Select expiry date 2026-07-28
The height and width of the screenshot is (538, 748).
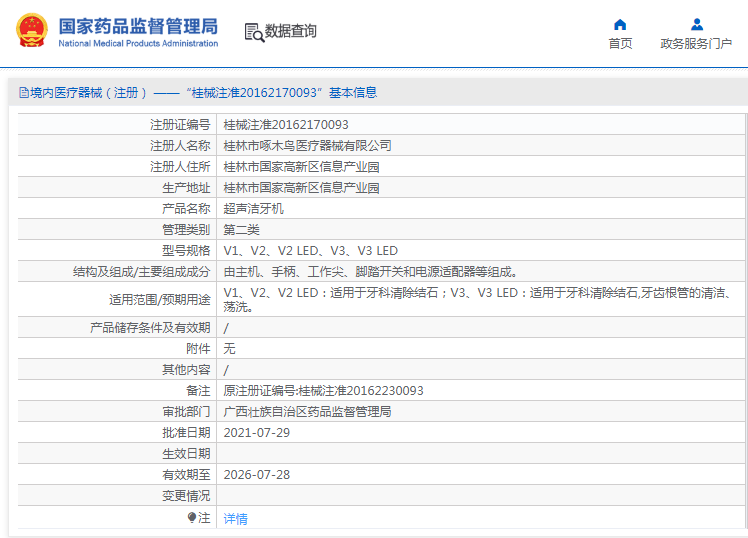pos(257,475)
